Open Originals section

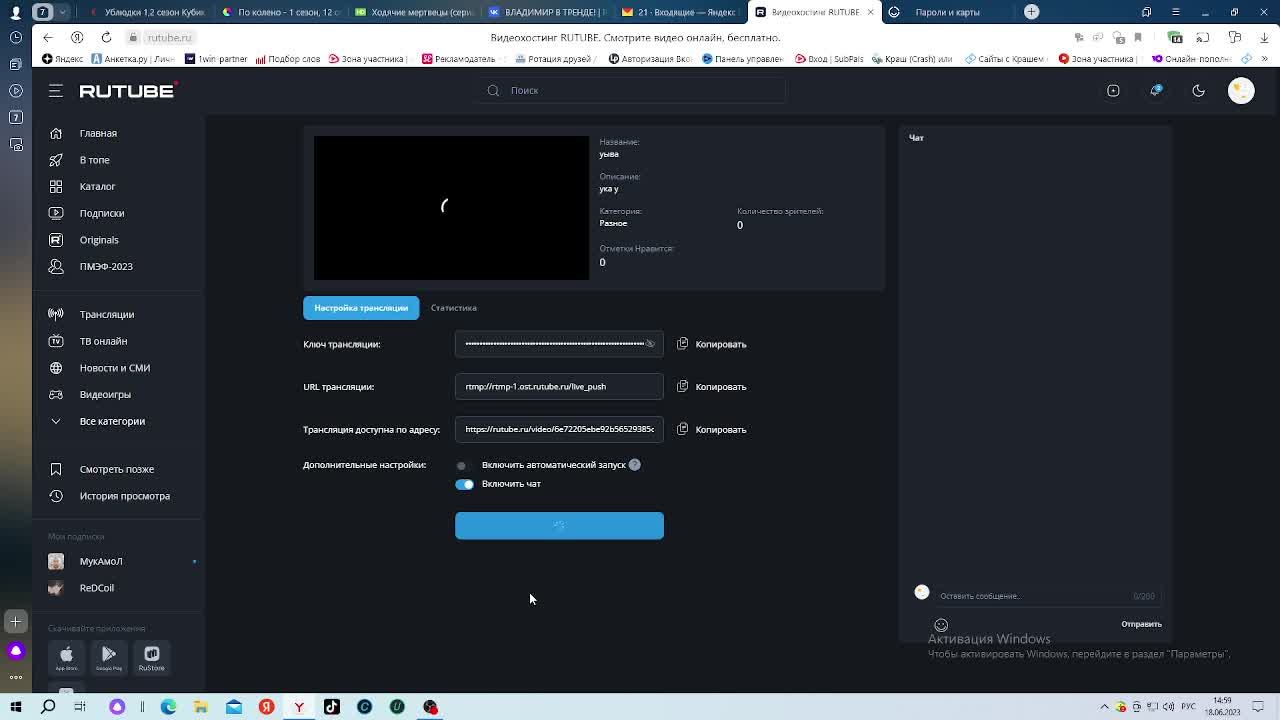pyautogui.click(x=98, y=240)
